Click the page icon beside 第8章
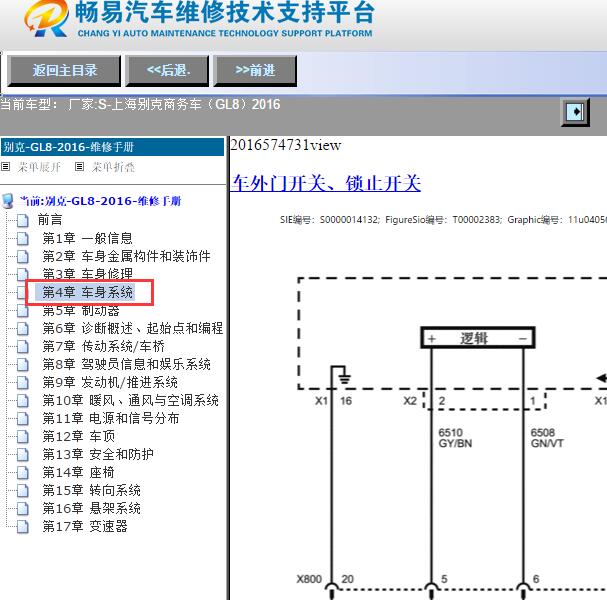Screen dimensions: 607x600 coord(23,364)
